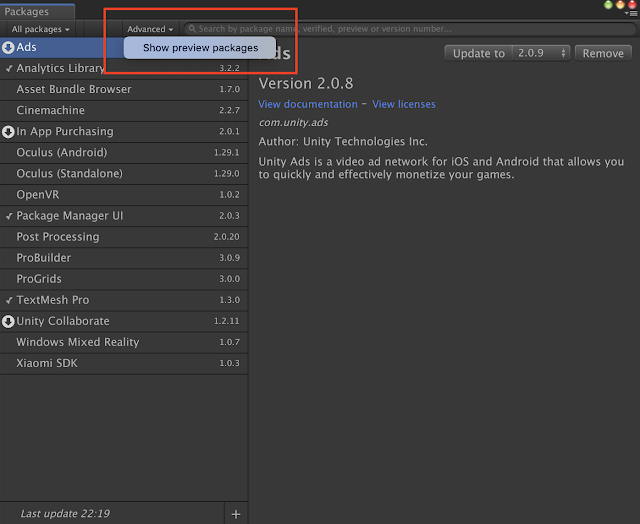The image size is (640, 524).
Task: Select the Package Manager UI package
Action: (124, 216)
